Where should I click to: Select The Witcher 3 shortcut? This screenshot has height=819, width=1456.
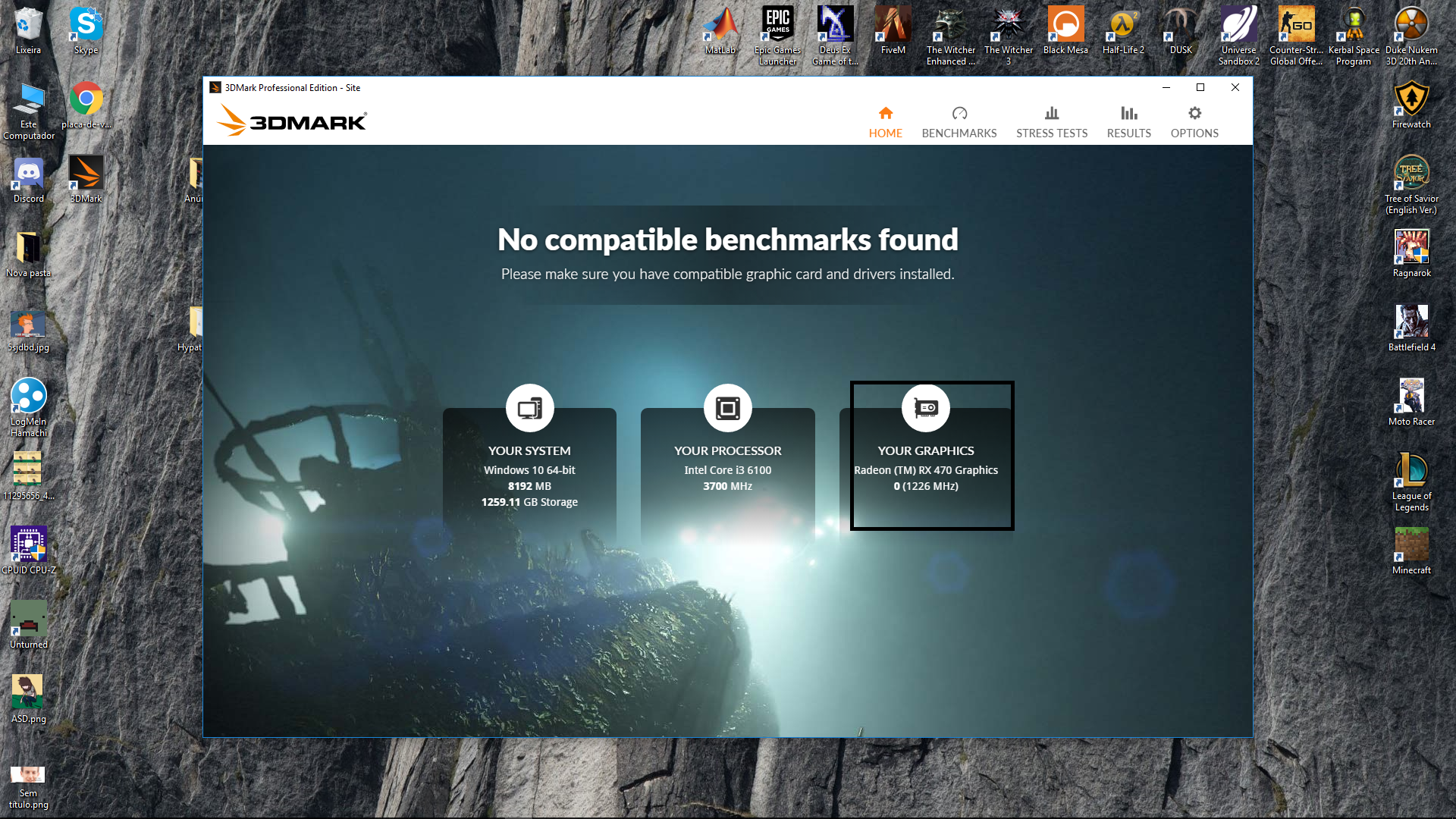point(1008,36)
